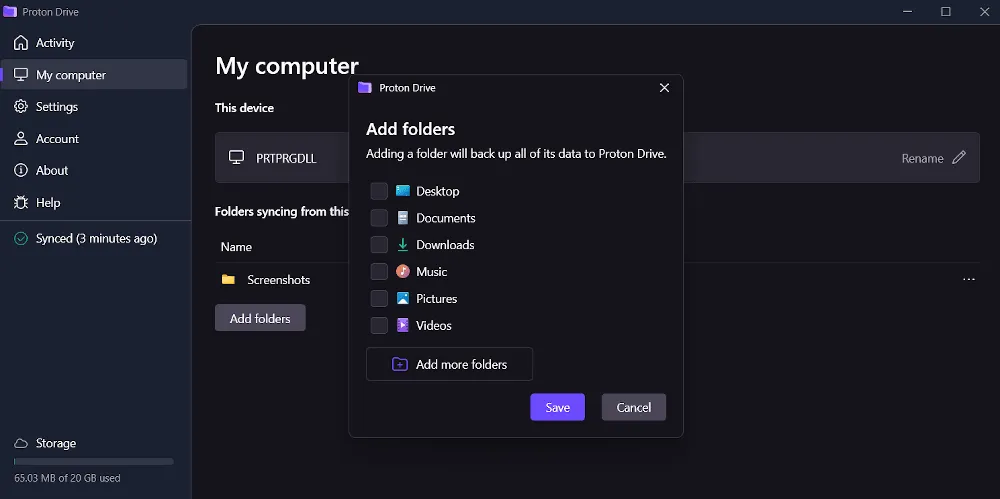Select the Screenshots folder row
This screenshot has height=499, width=1000.
(278, 280)
